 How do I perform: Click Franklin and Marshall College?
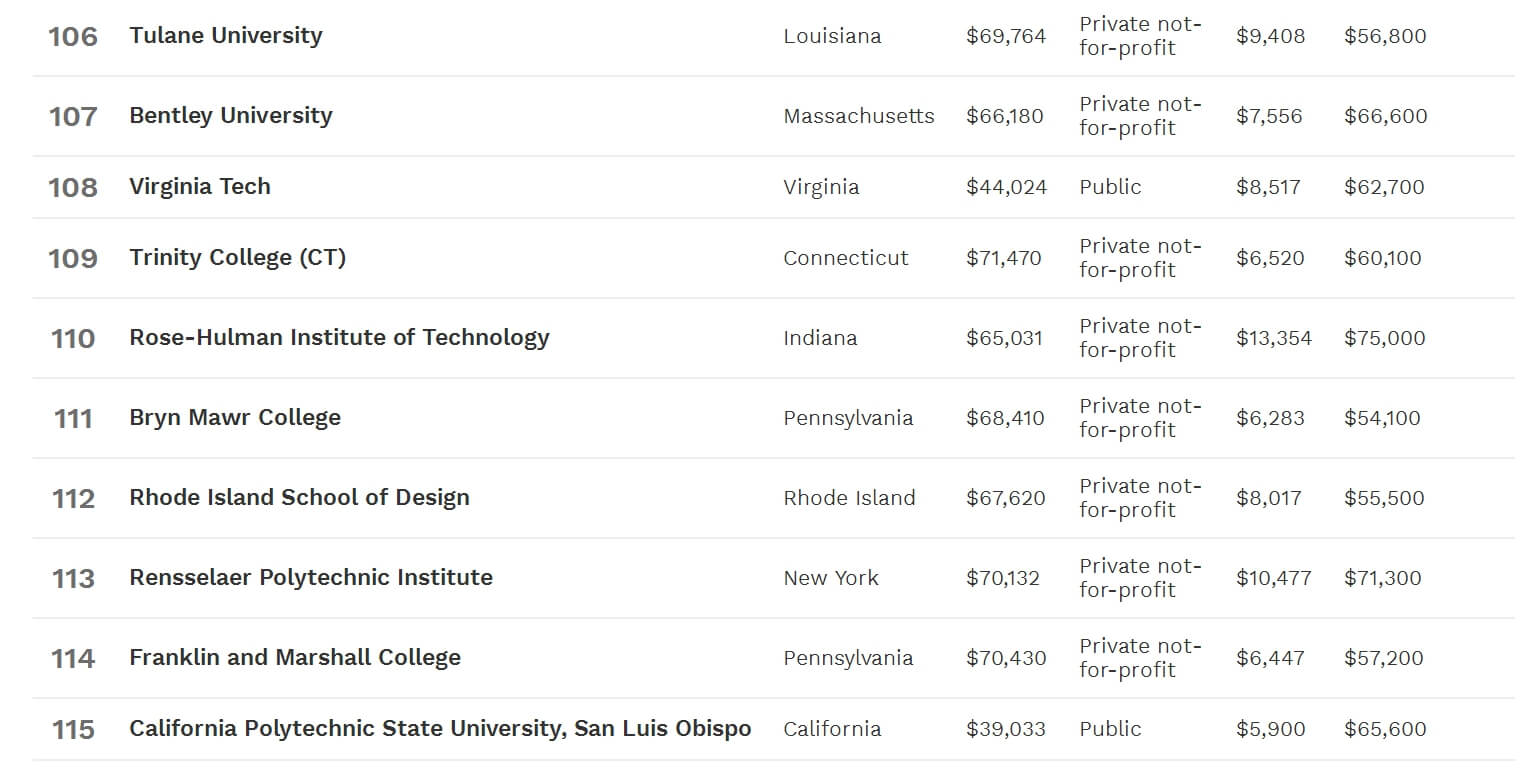click(x=295, y=658)
